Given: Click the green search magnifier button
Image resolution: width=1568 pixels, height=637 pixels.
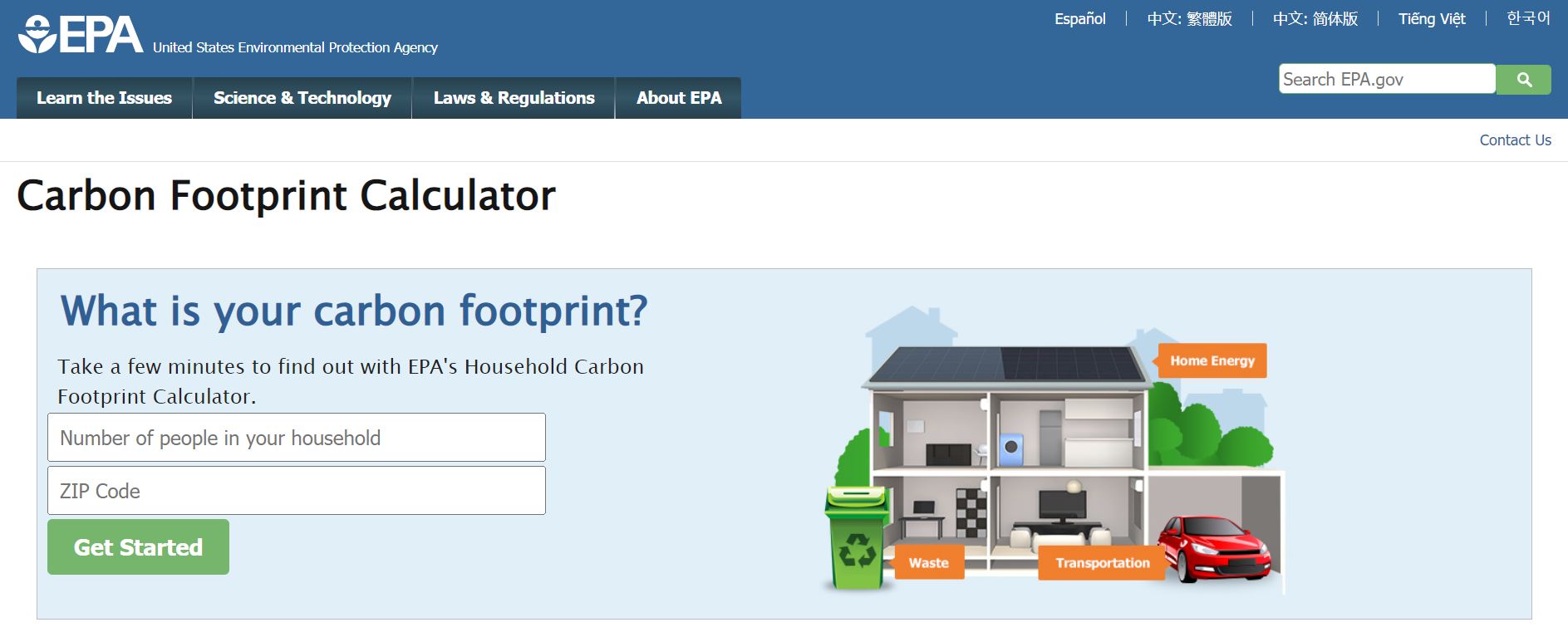Looking at the screenshot, I should pos(1523,80).
